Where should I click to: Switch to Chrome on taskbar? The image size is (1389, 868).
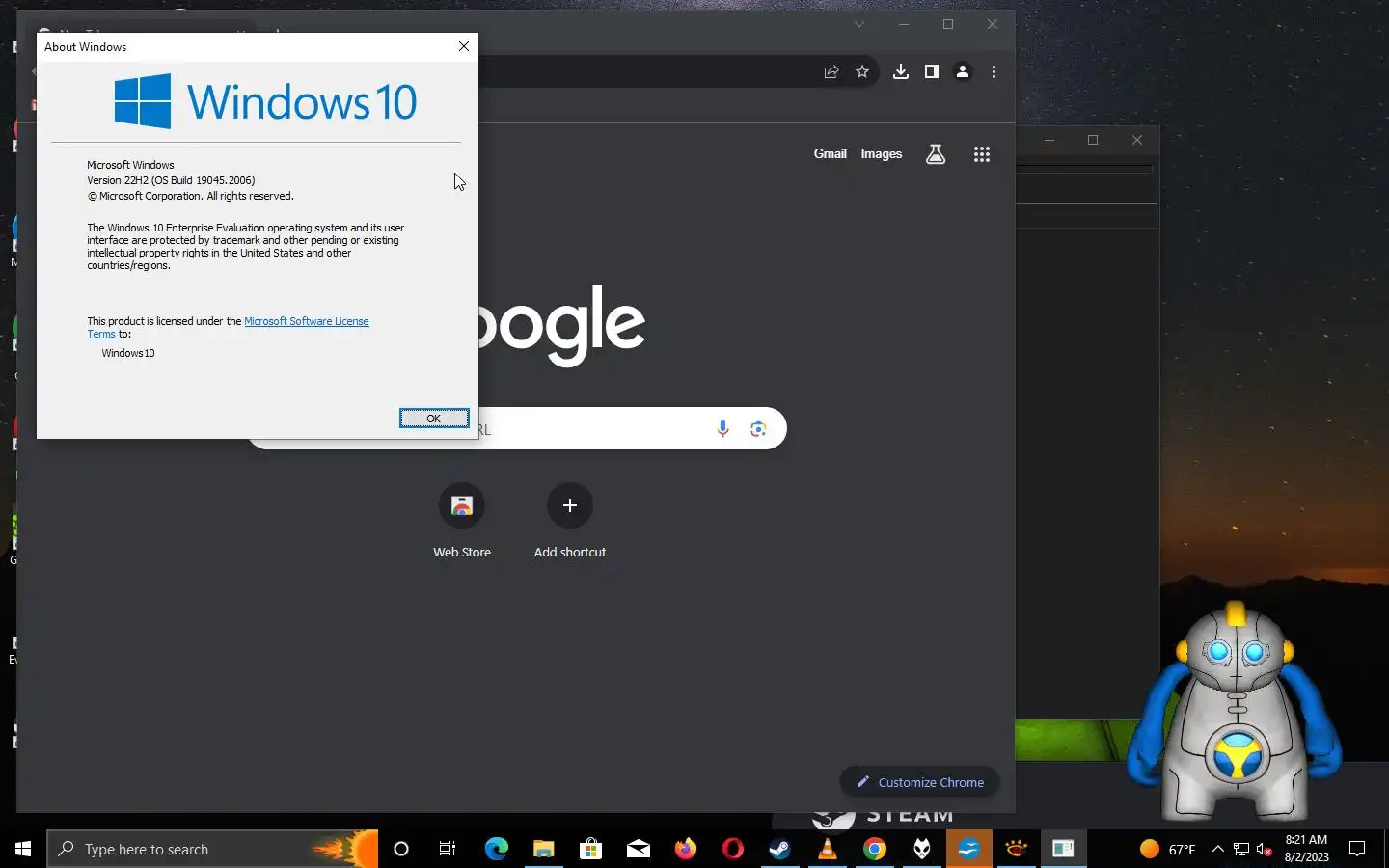click(x=874, y=849)
